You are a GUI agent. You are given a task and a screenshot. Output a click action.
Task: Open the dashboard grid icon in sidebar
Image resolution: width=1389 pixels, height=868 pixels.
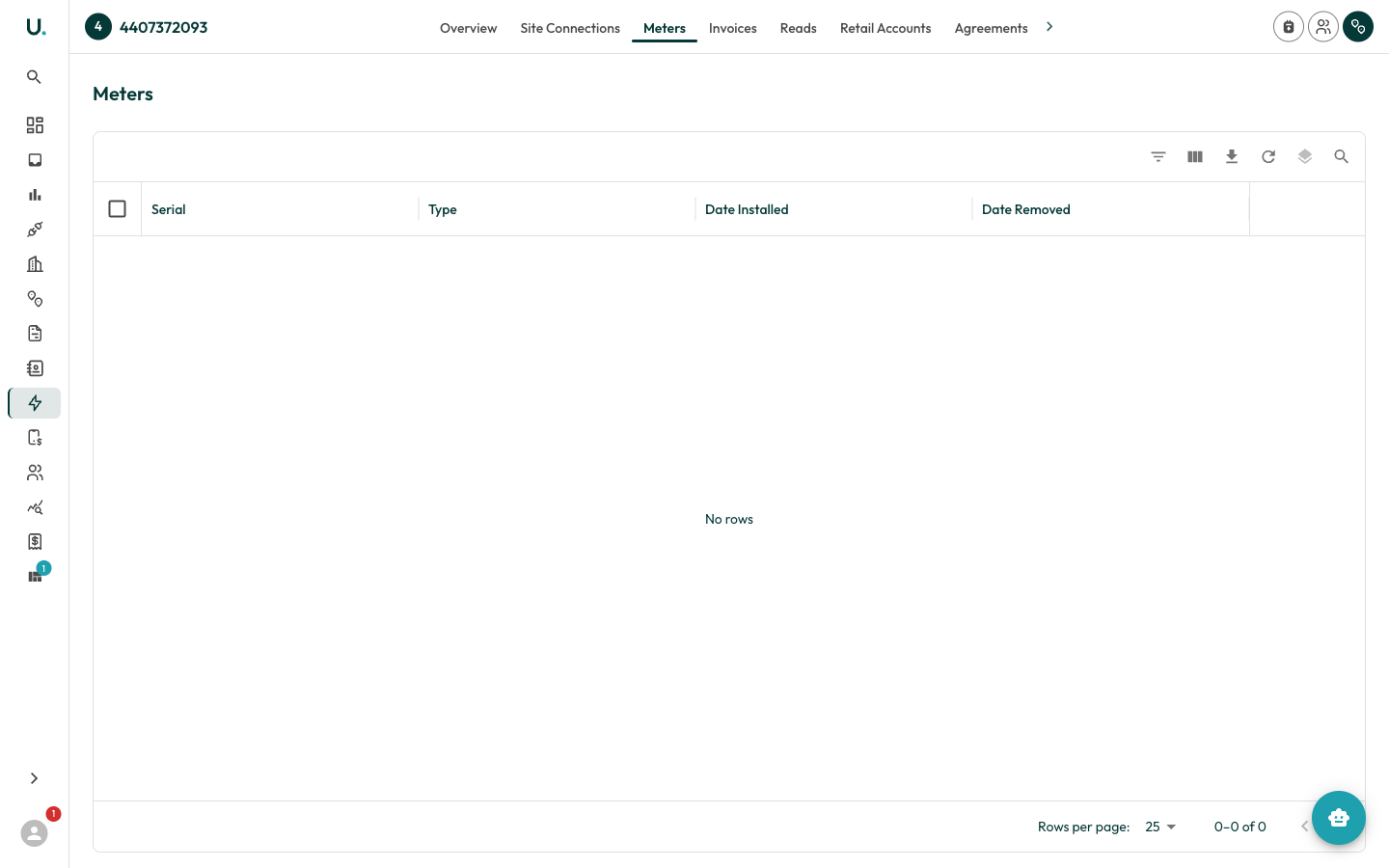[35, 125]
